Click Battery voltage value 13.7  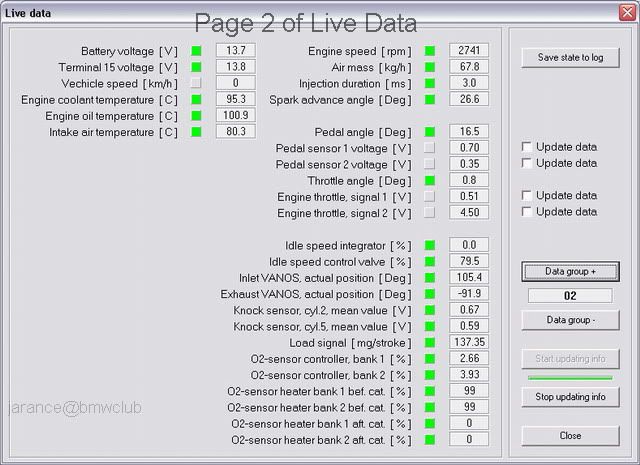236,50
